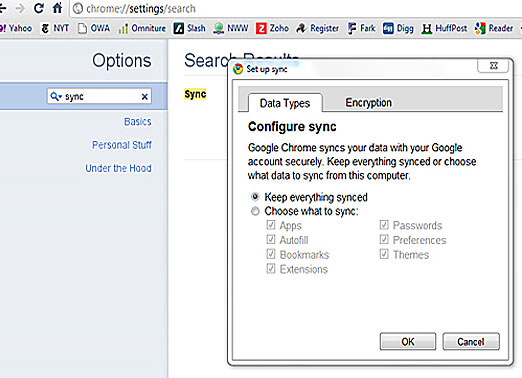The height and width of the screenshot is (378, 522).
Task: Switch to the Data Types tab
Action: click(x=285, y=103)
